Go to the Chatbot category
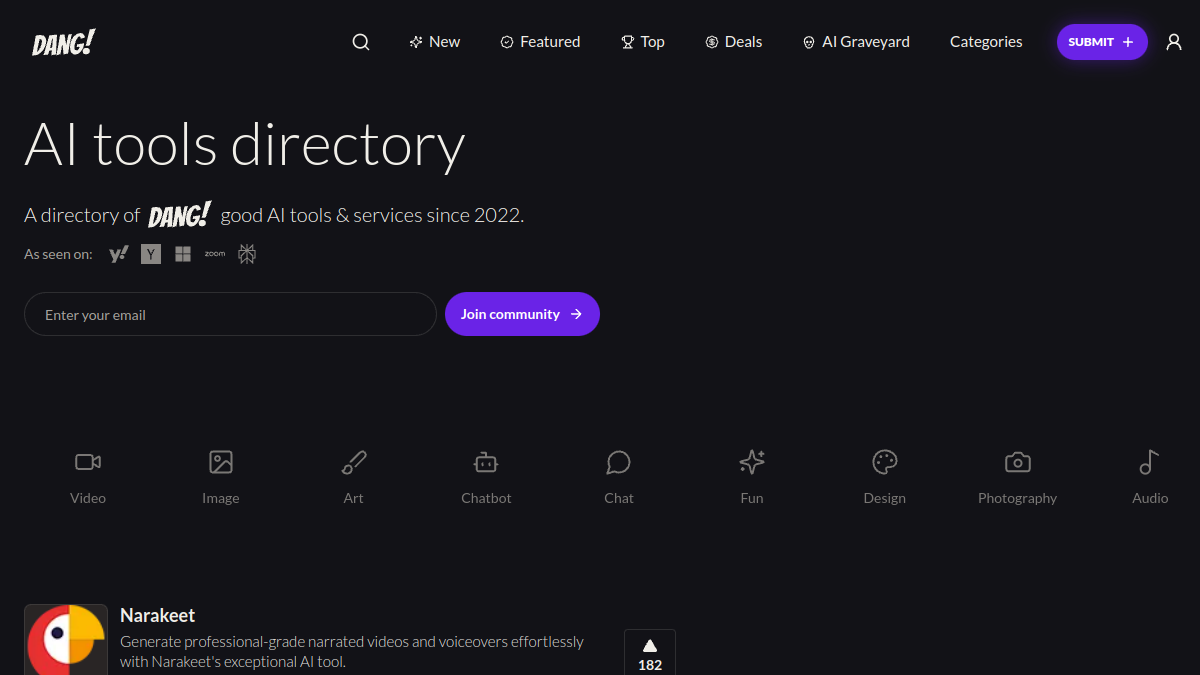1200x675 pixels. (486, 477)
